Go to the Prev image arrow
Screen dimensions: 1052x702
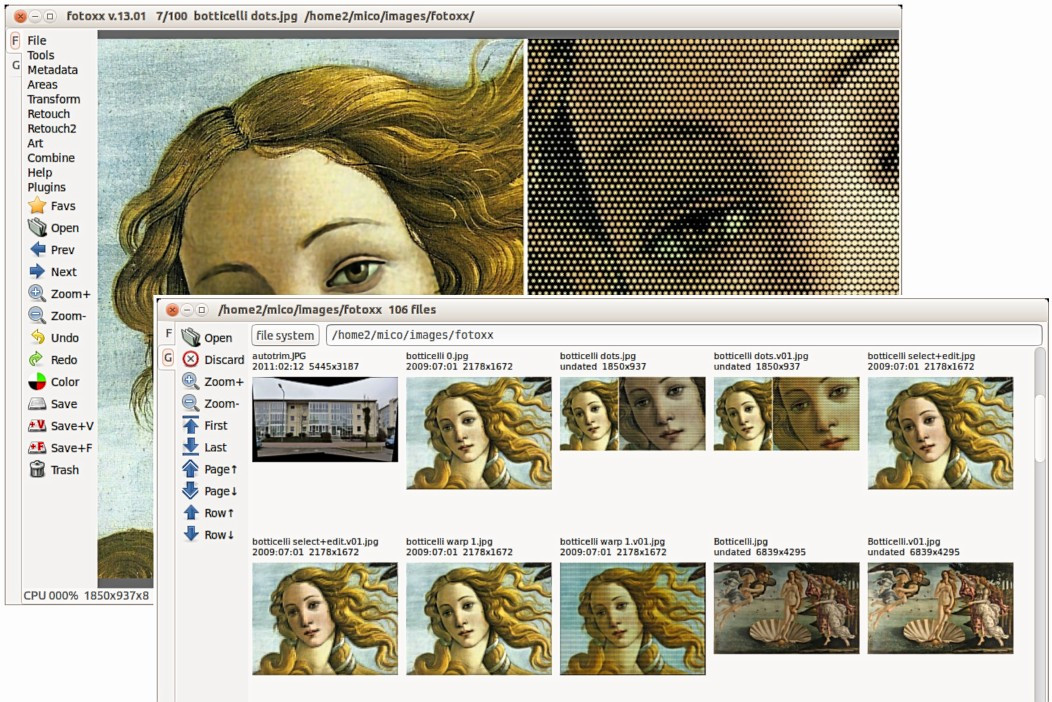coord(38,249)
